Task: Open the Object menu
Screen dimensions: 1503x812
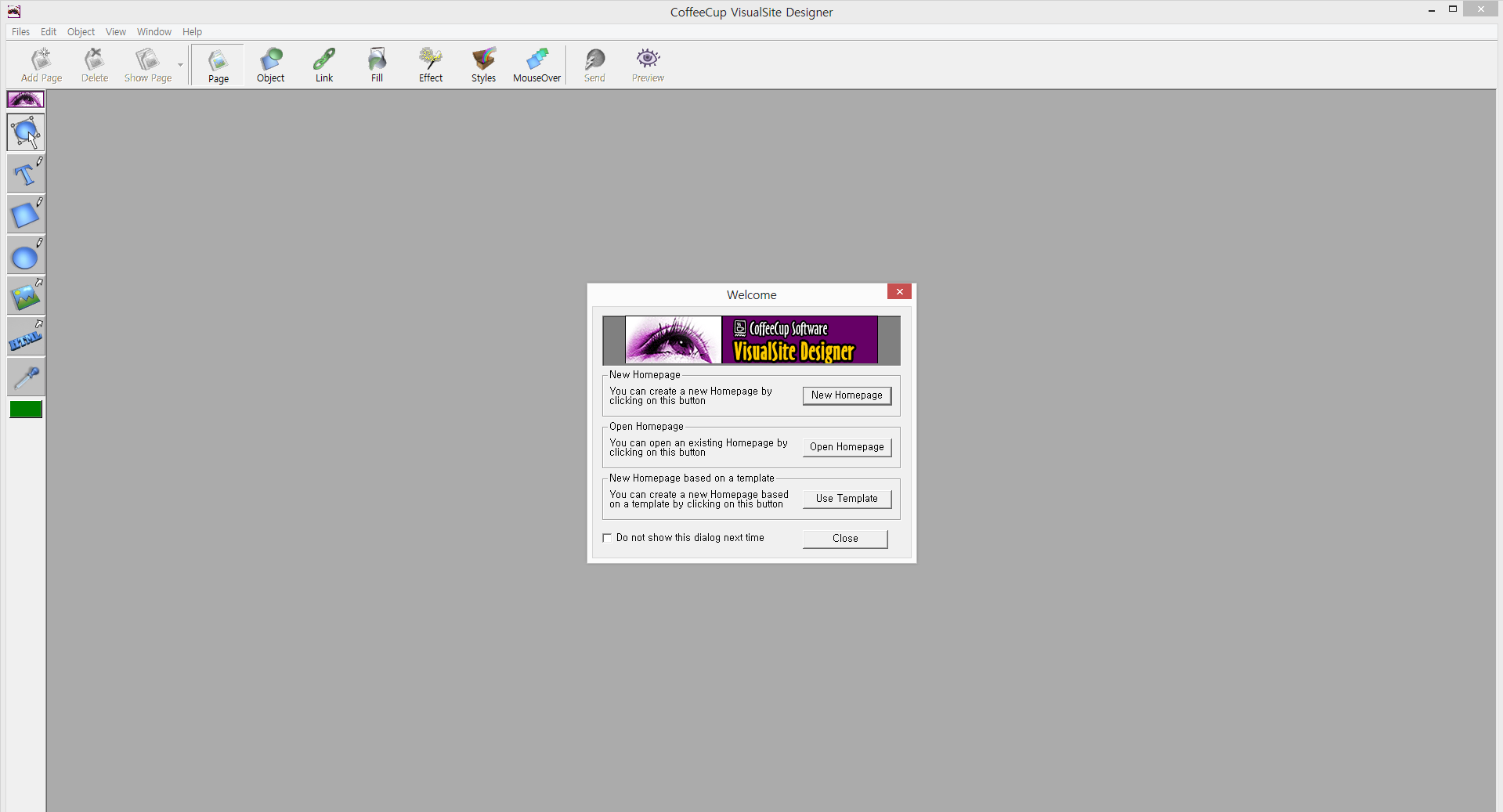Action: click(x=81, y=32)
